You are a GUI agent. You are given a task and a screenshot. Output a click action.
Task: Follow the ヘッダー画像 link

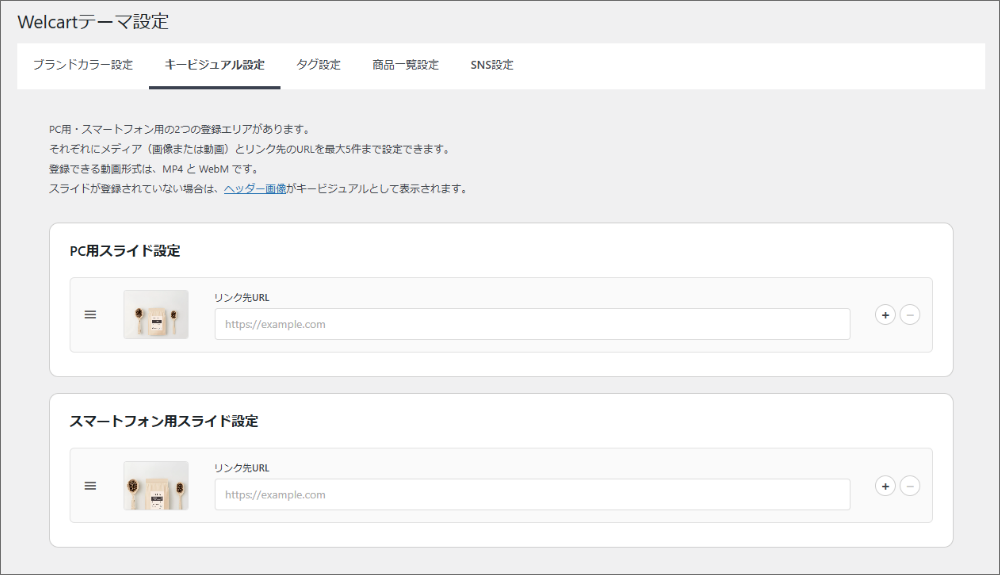coord(255,189)
